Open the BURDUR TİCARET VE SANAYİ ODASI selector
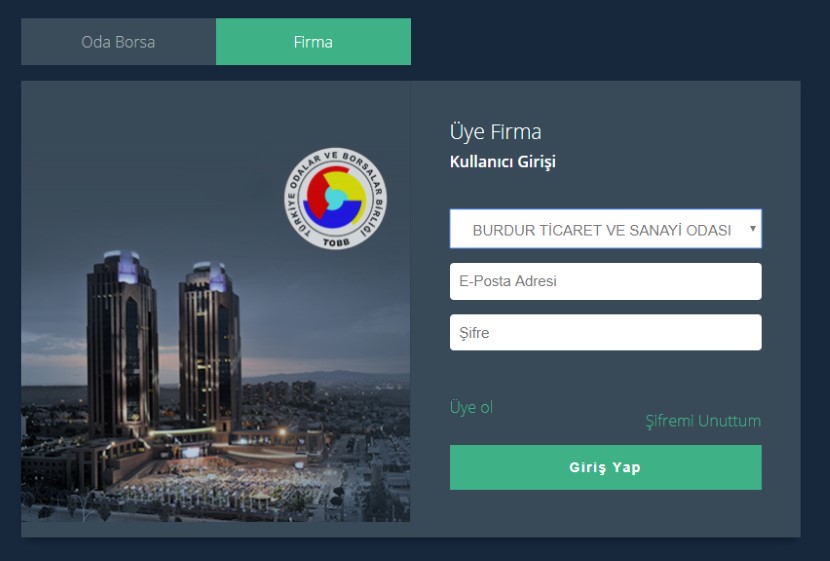The image size is (830, 561). (x=606, y=229)
